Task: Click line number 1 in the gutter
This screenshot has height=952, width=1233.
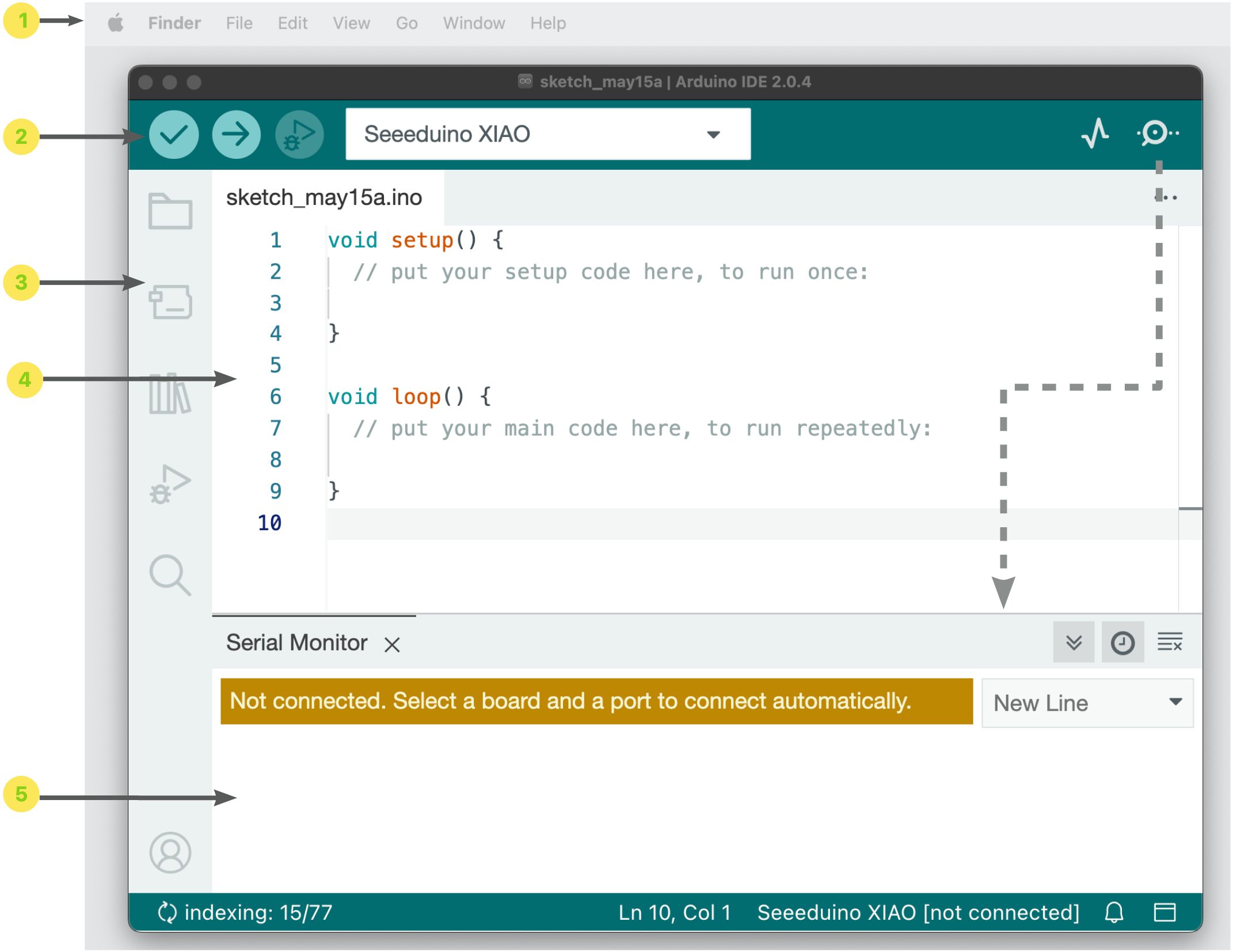Action: [276, 240]
